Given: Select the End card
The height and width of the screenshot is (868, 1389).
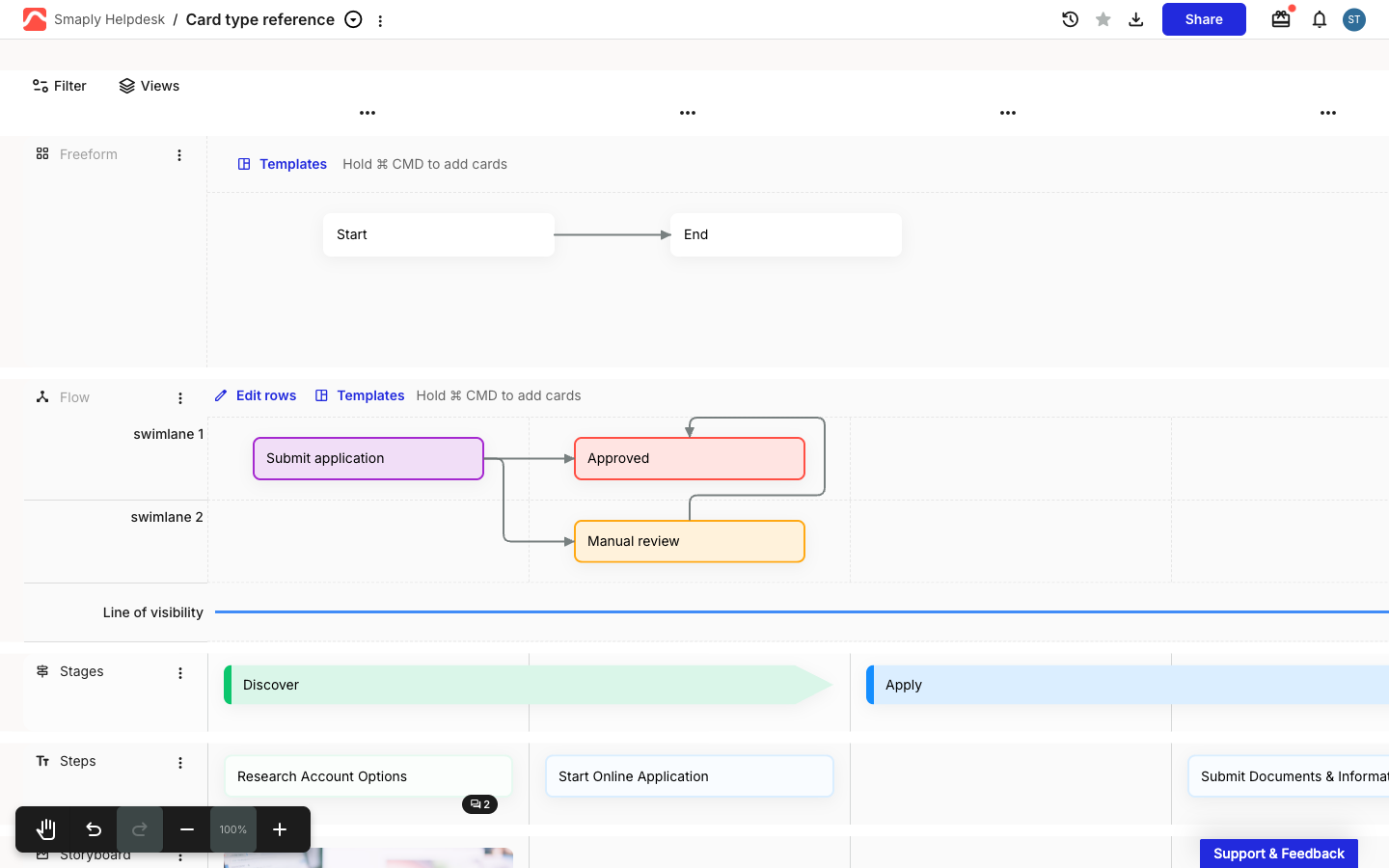Looking at the screenshot, I should click(786, 234).
